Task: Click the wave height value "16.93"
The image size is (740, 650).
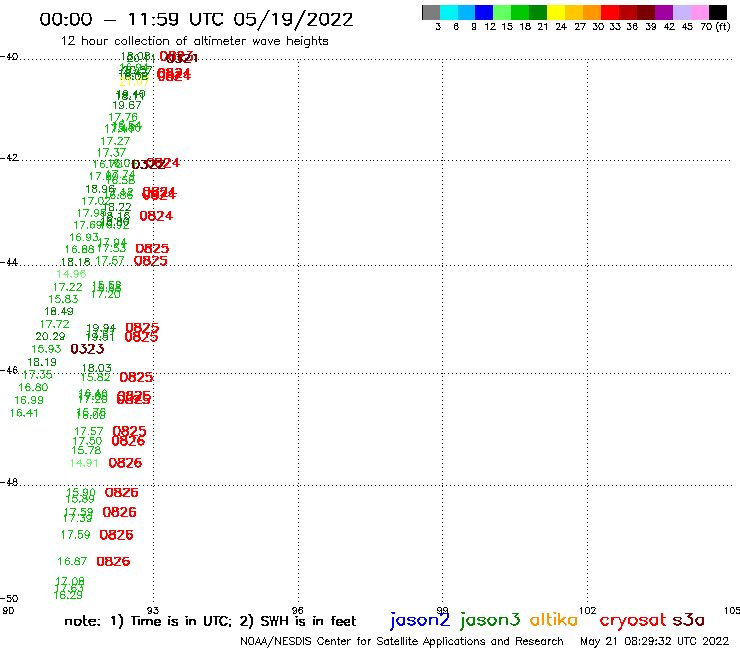Action: coord(84,237)
